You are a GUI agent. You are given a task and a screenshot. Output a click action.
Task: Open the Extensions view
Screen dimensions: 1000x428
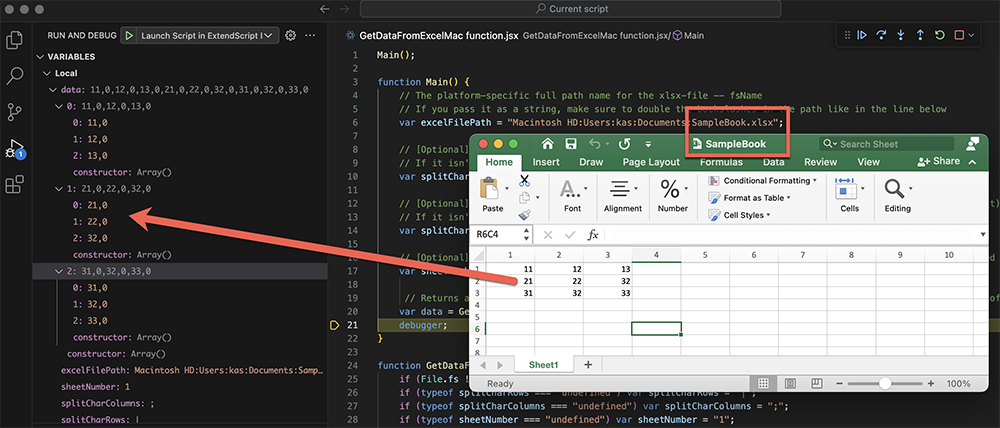pos(14,185)
